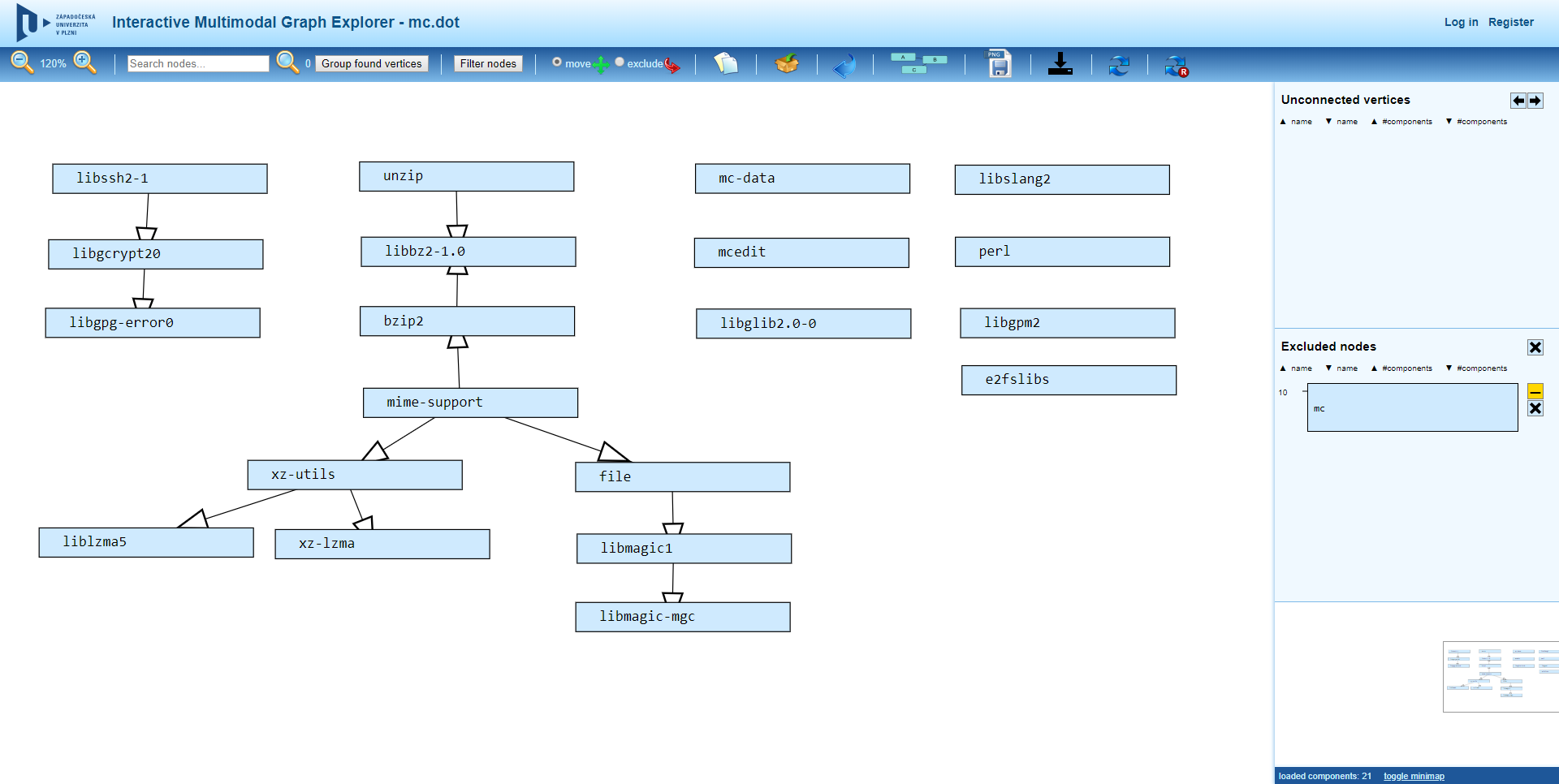Select the exclude radio option
The height and width of the screenshot is (784, 1559).
coord(620,62)
